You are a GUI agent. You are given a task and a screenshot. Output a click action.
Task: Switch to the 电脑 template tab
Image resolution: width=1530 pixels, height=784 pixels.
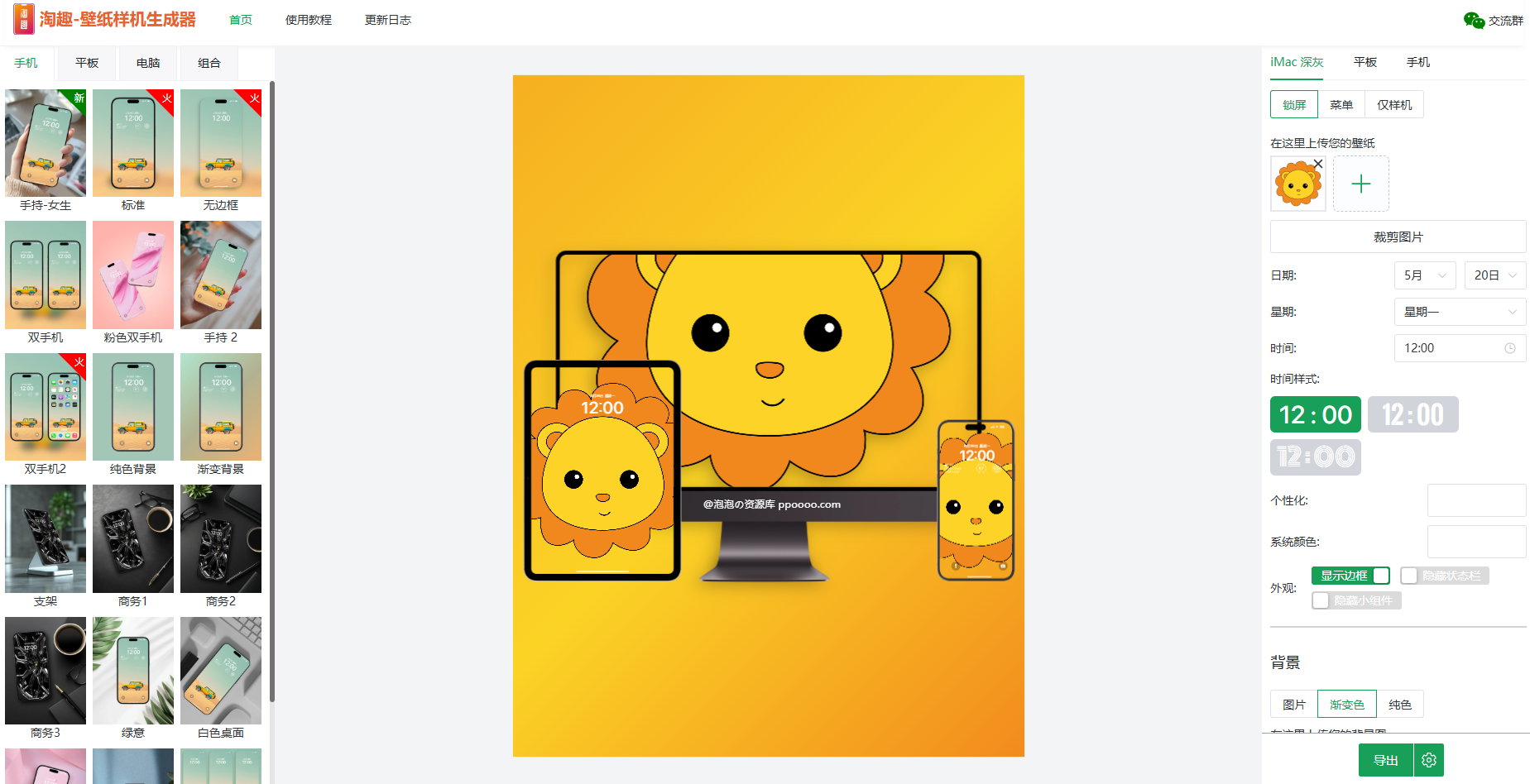148,63
